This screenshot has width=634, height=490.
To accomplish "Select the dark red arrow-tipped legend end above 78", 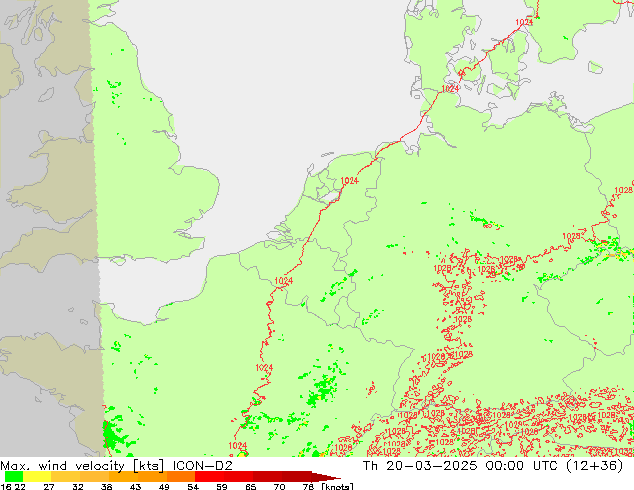I will [326, 476].
